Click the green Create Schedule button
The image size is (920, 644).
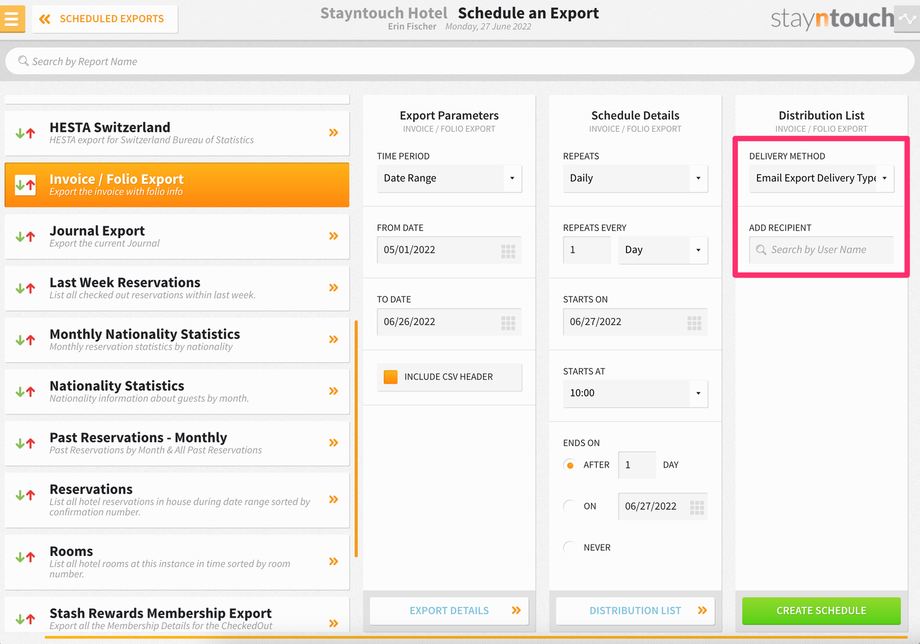(x=821, y=611)
